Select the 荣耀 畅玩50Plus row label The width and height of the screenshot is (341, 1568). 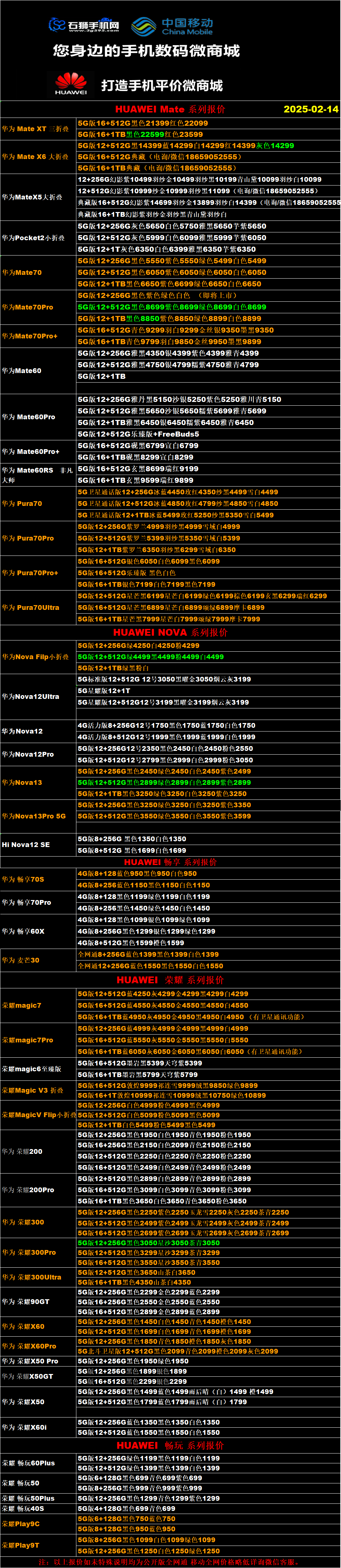pyautogui.click(x=28, y=1498)
